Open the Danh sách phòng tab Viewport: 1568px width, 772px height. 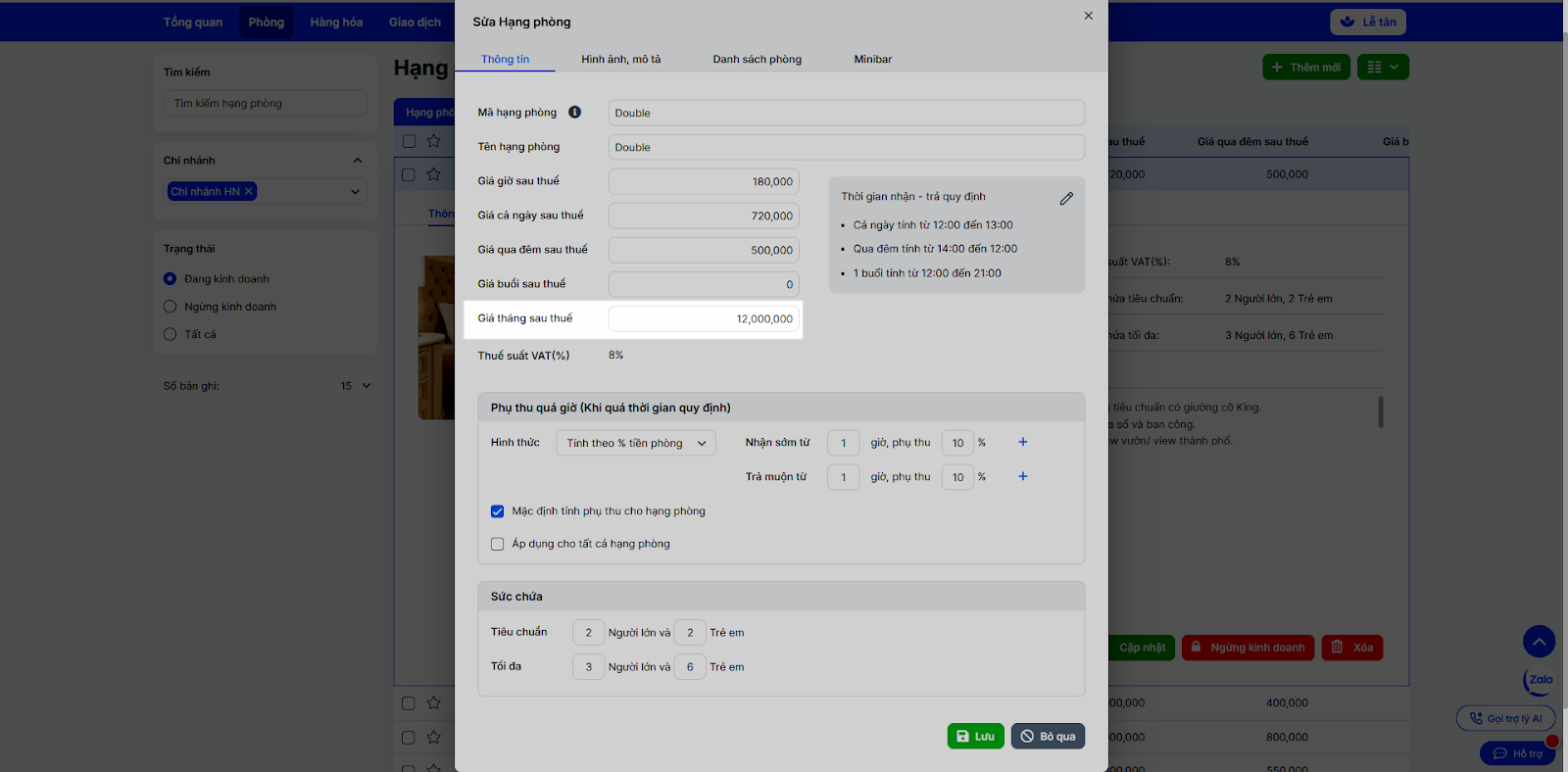pos(757,60)
